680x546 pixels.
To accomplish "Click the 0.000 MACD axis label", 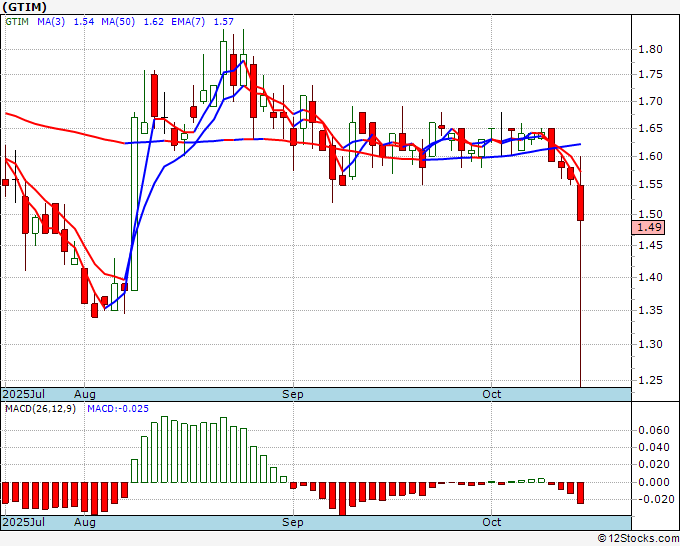I will tap(654, 482).
